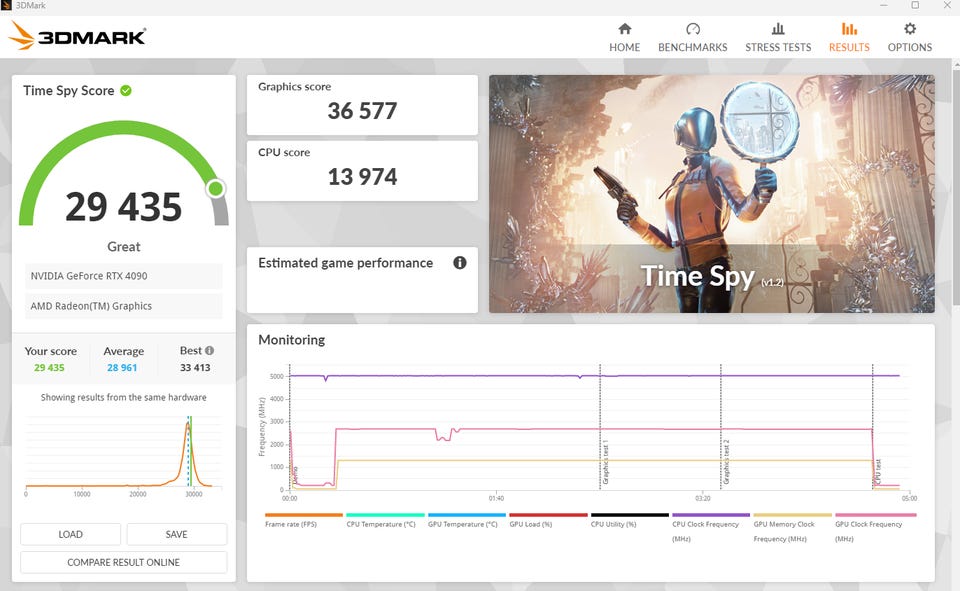This screenshot has height=591, width=960.
Task: Toggle GPU Load (%) legend item
Action: tap(548, 521)
